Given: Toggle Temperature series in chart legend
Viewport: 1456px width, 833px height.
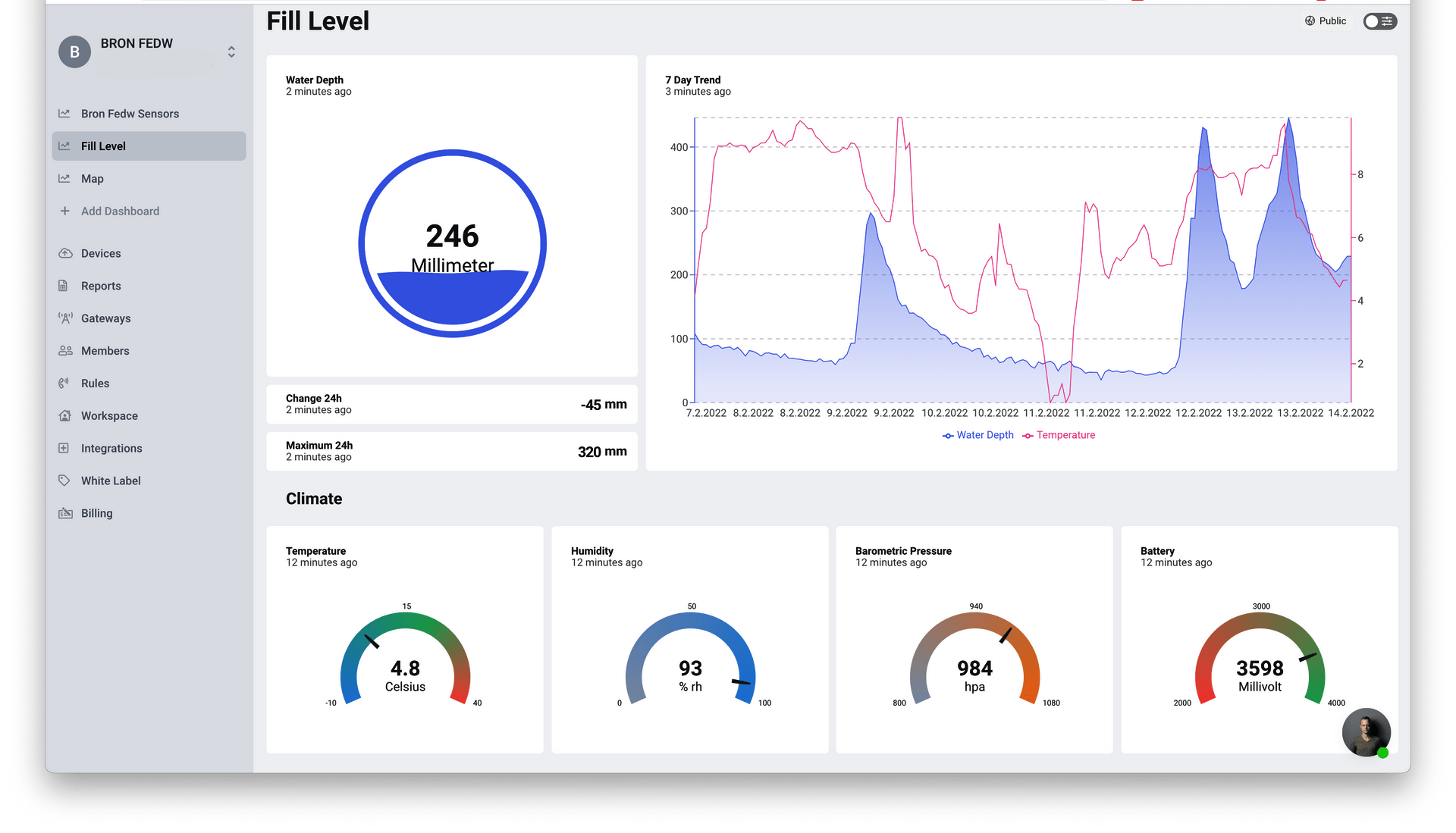Looking at the screenshot, I should 1059,435.
